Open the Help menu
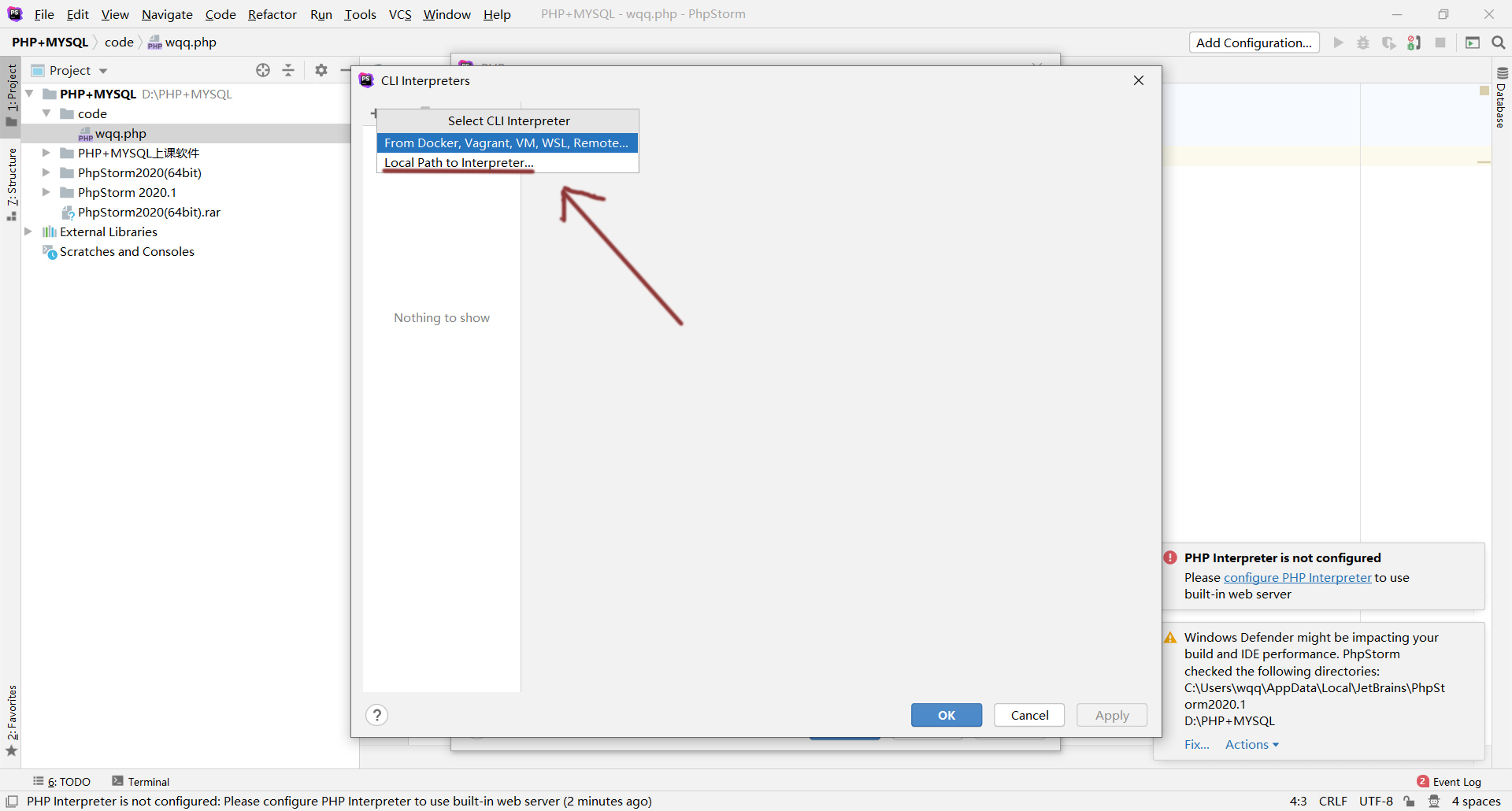This screenshot has width=1512, height=811. click(x=497, y=14)
